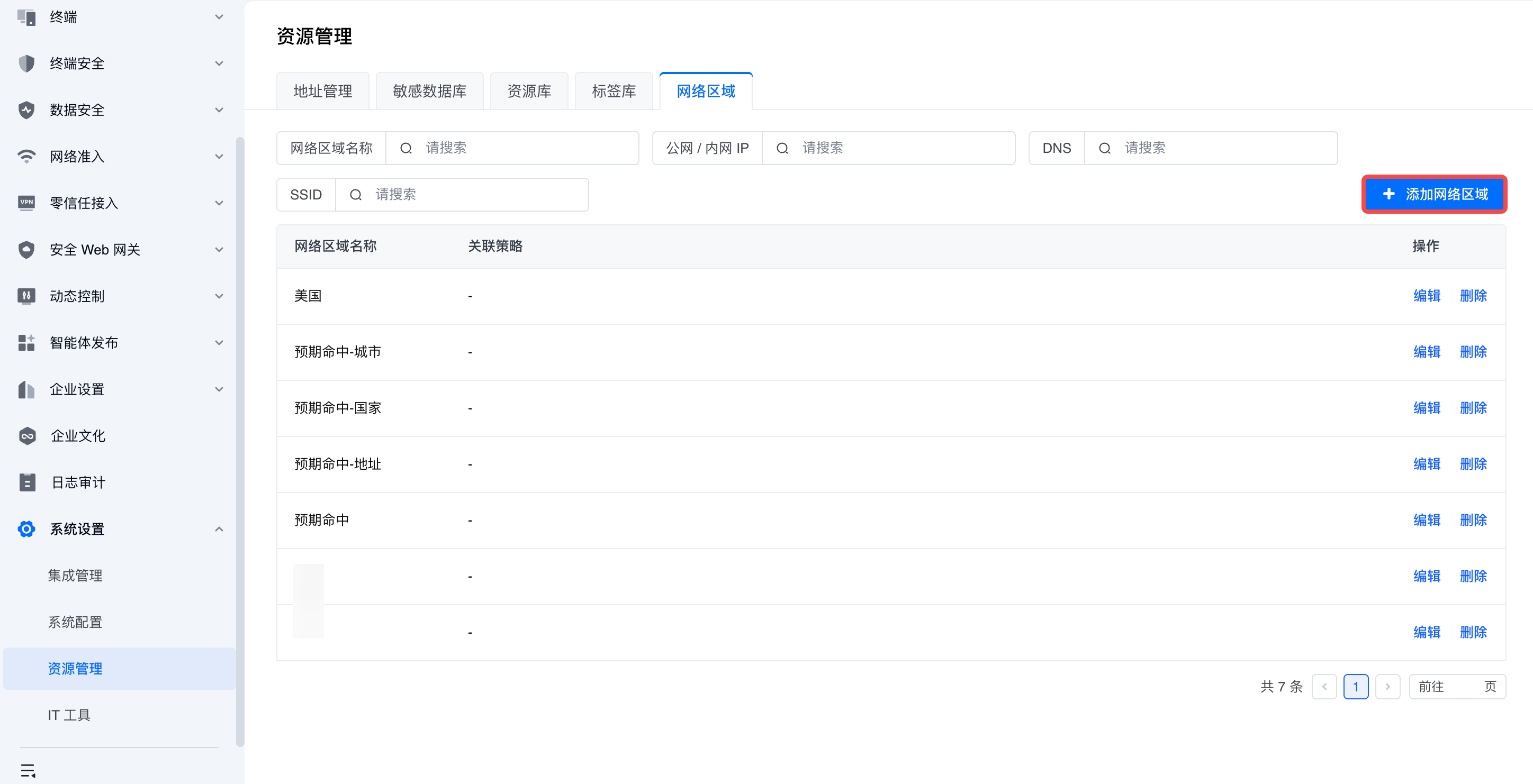Click the 日志审计 document icon
The image size is (1533, 784).
click(x=28, y=482)
